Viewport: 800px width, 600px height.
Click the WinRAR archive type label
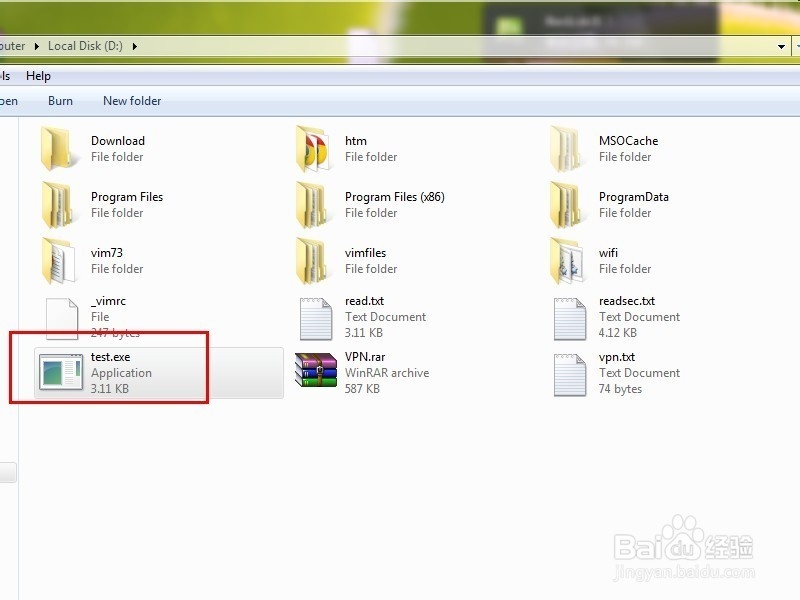coord(387,373)
